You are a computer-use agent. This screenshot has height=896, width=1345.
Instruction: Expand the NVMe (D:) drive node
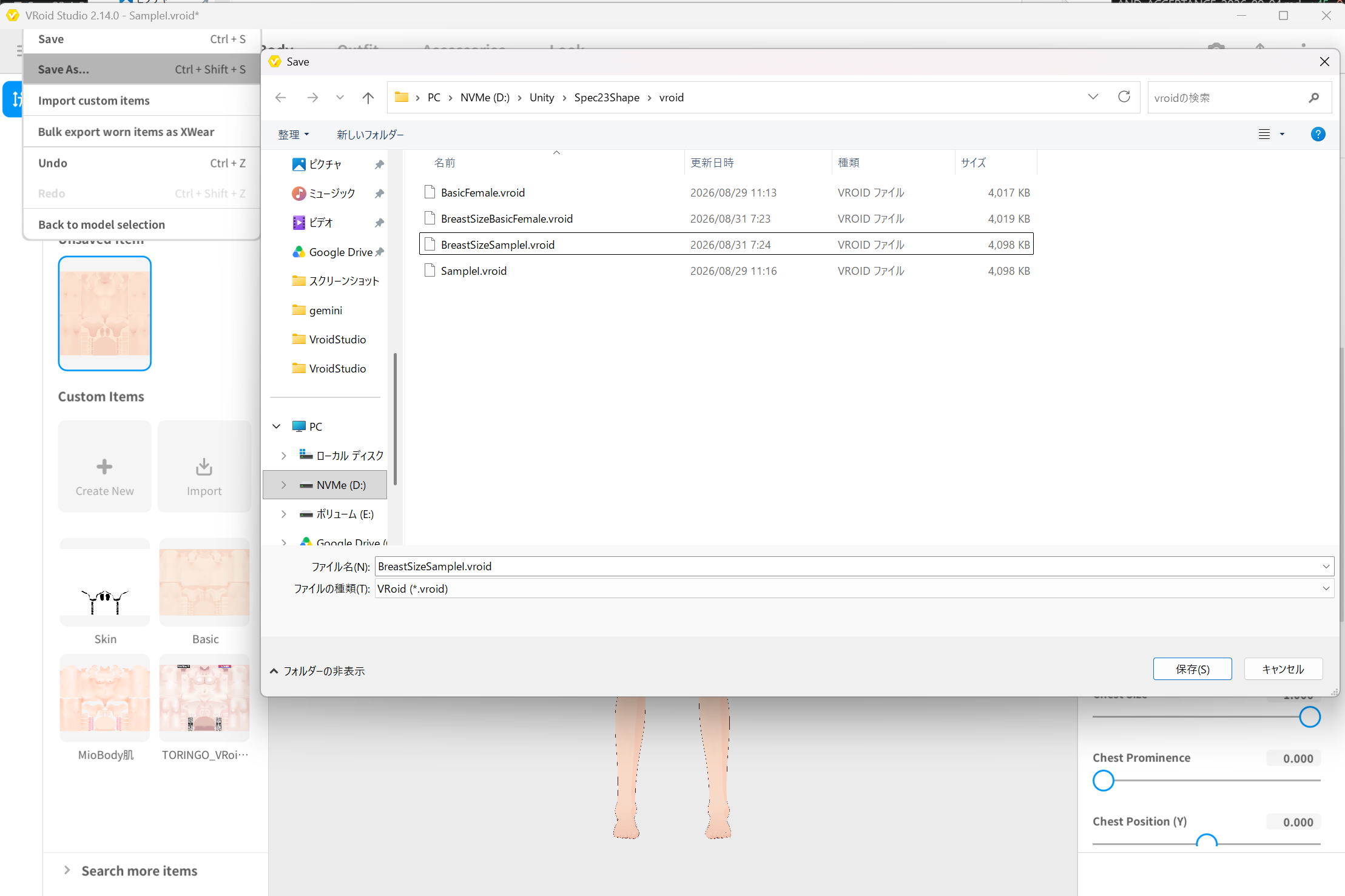coord(283,485)
